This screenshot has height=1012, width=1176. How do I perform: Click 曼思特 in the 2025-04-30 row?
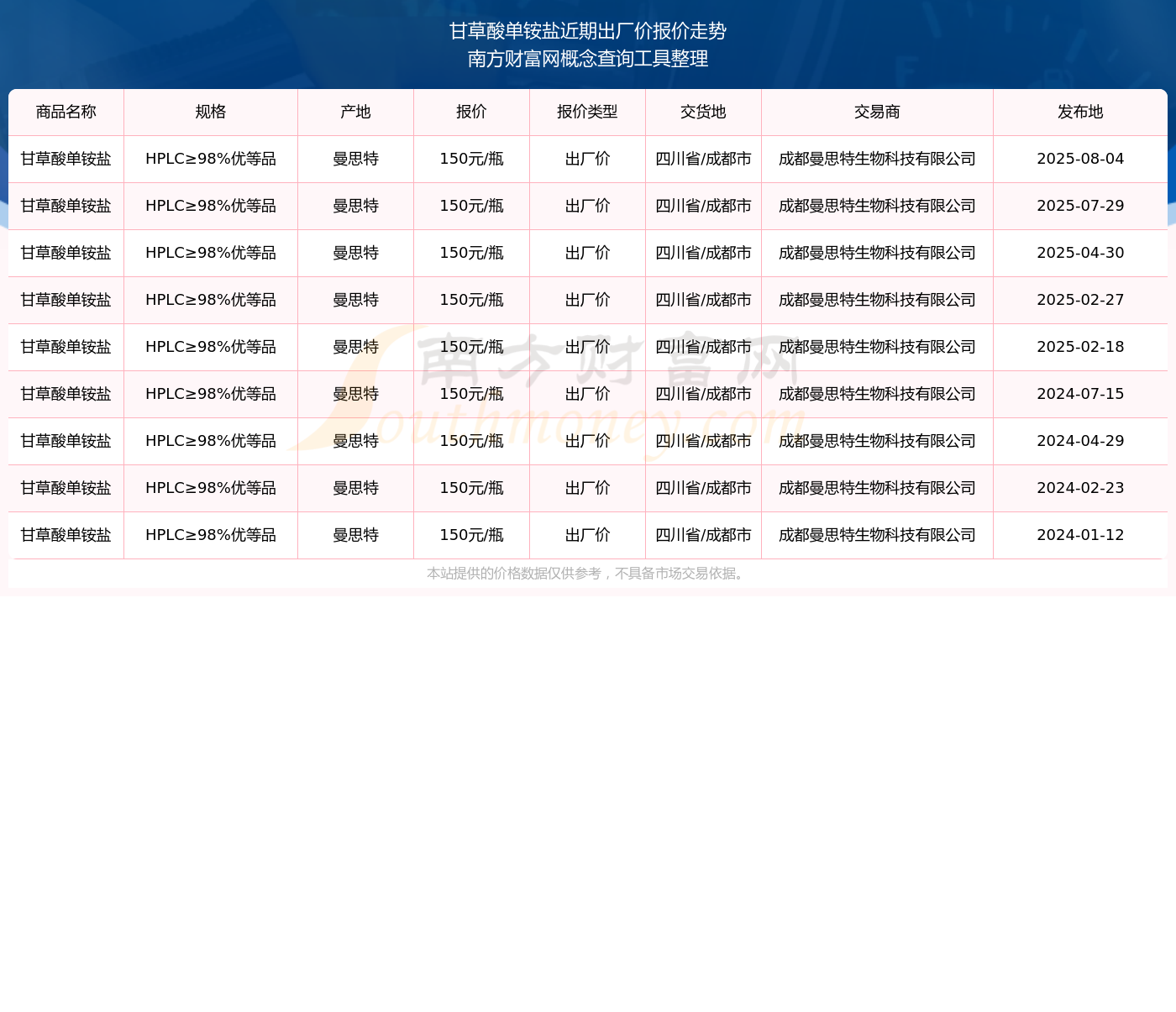pyautogui.click(x=355, y=253)
